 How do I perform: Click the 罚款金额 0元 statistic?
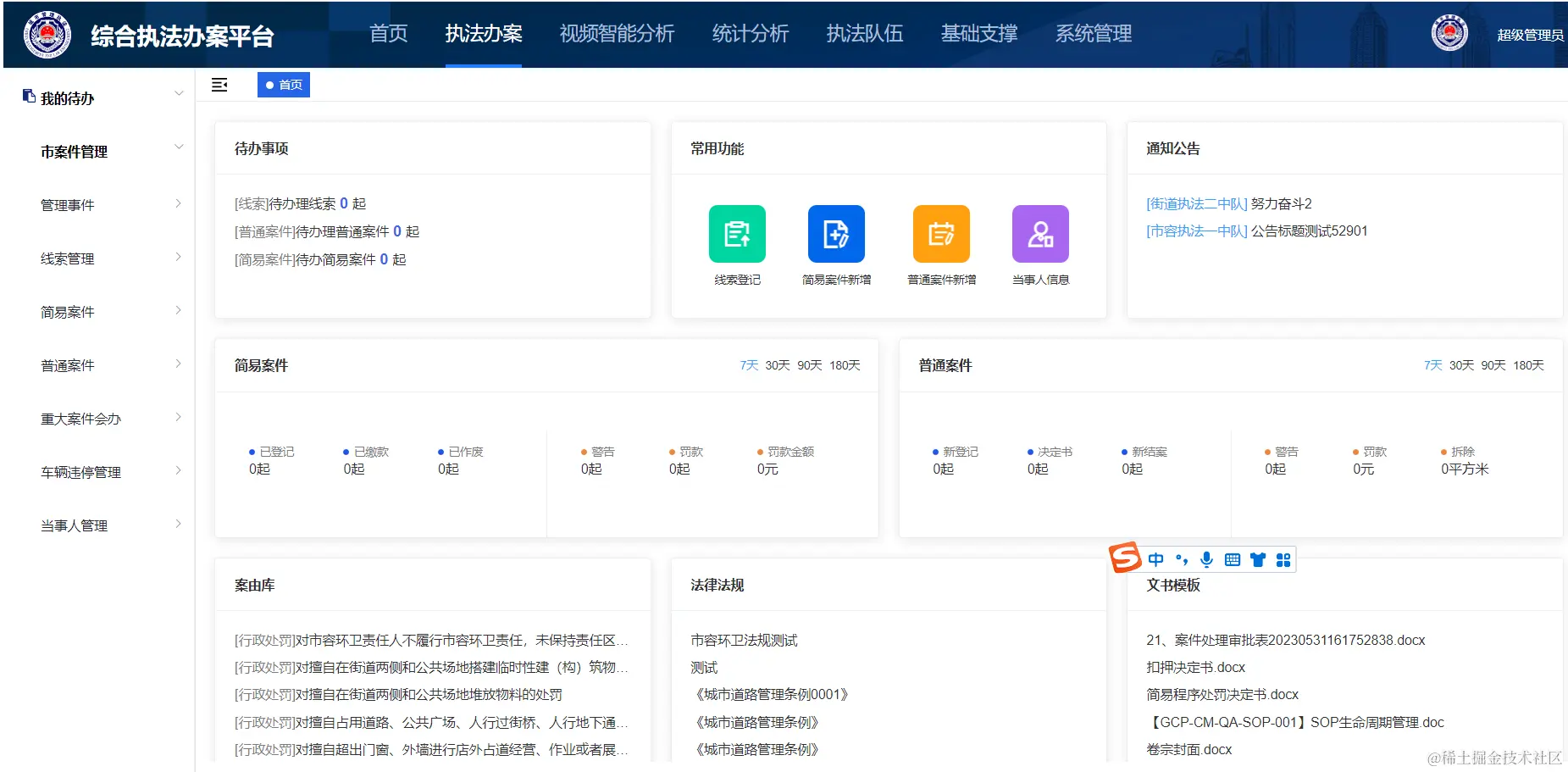(x=785, y=460)
